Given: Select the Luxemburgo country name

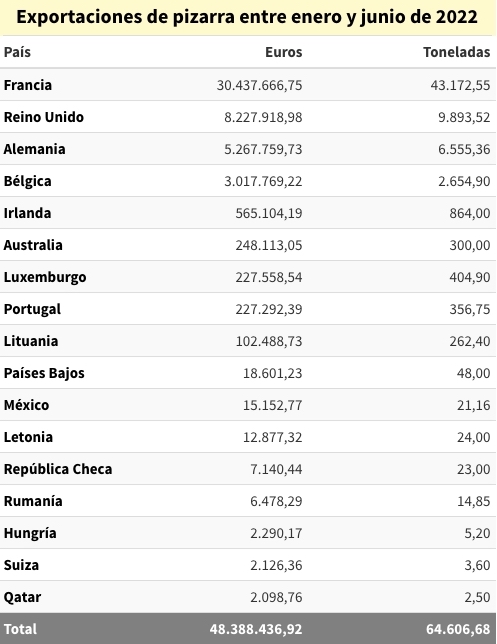Looking at the screenshot, I should tap(45, 277).
